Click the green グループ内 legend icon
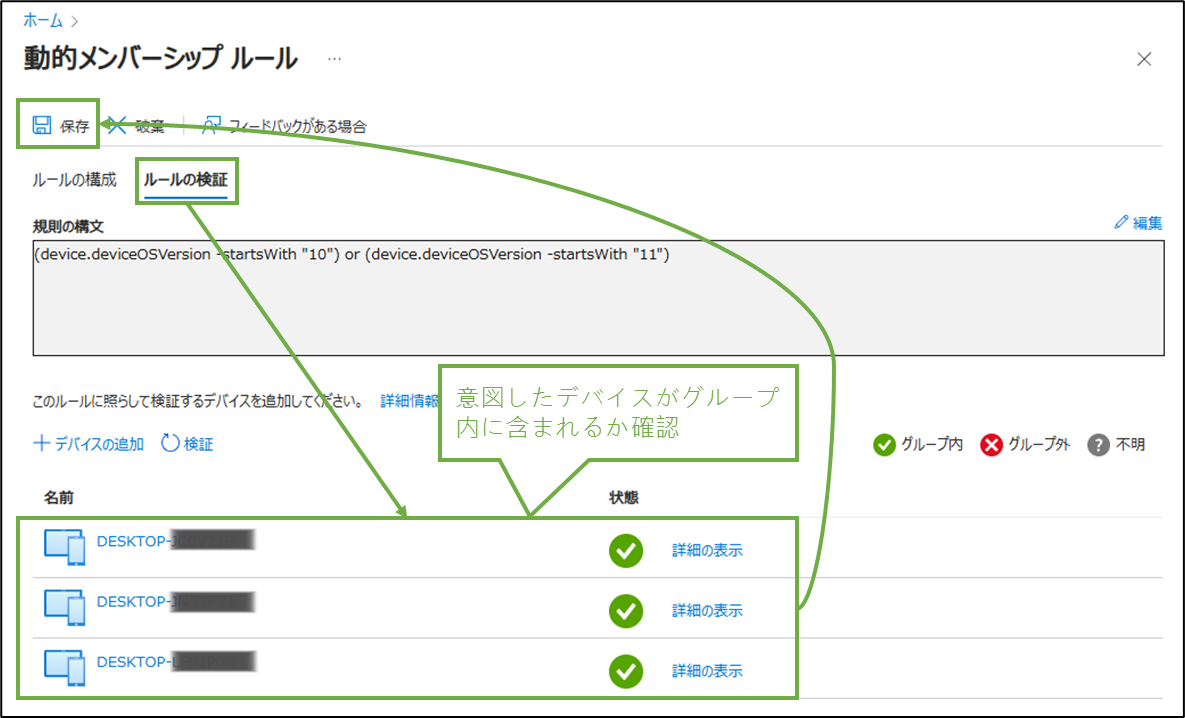 (884, 445)
